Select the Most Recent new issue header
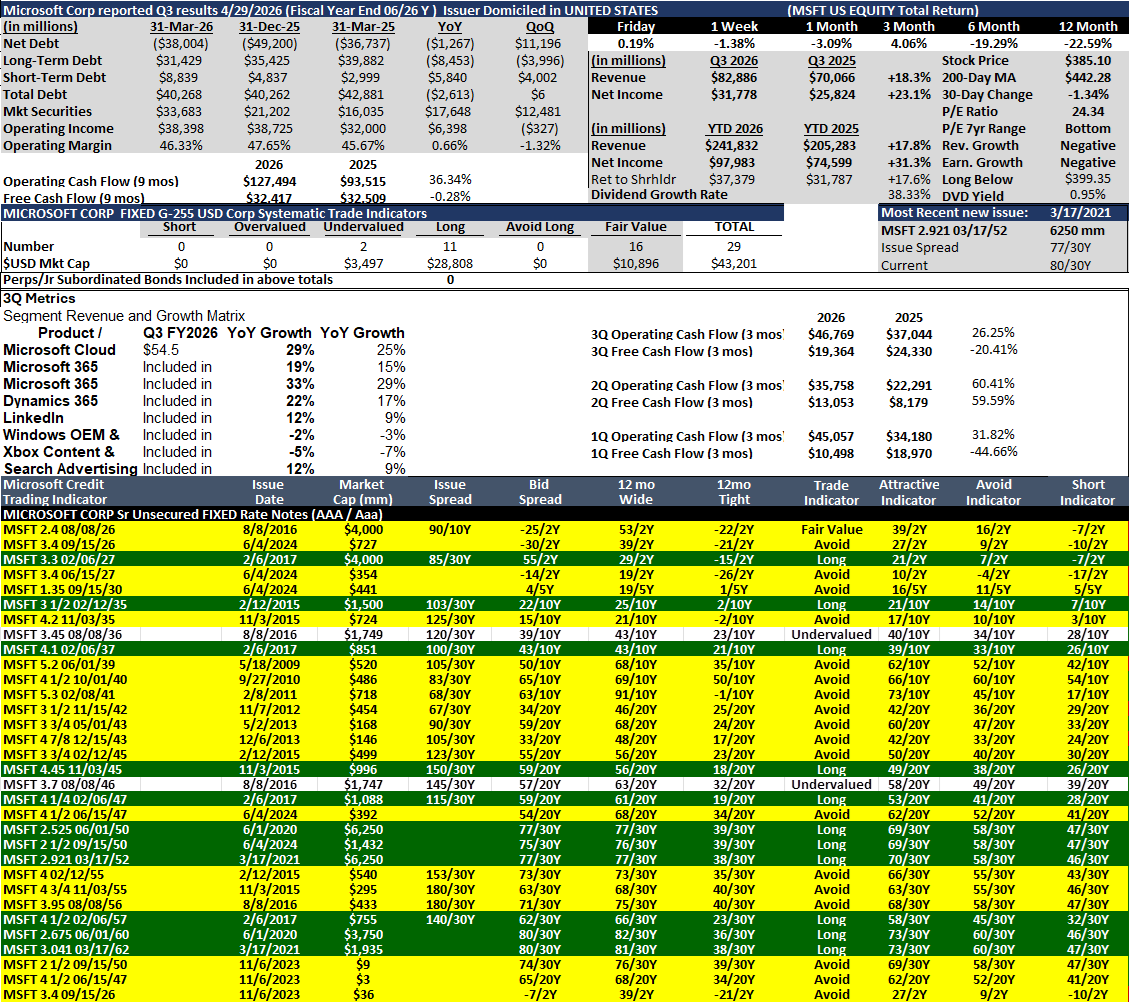 [x=953, y=212]
